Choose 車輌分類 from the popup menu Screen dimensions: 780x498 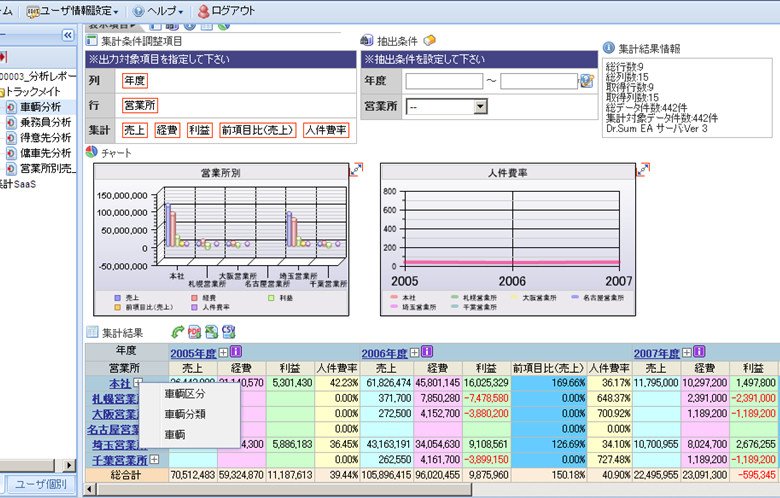(x=185, y=414)
